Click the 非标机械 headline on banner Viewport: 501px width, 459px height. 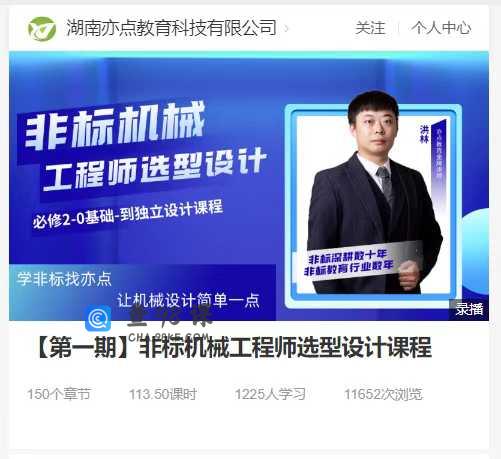[115, 126]
